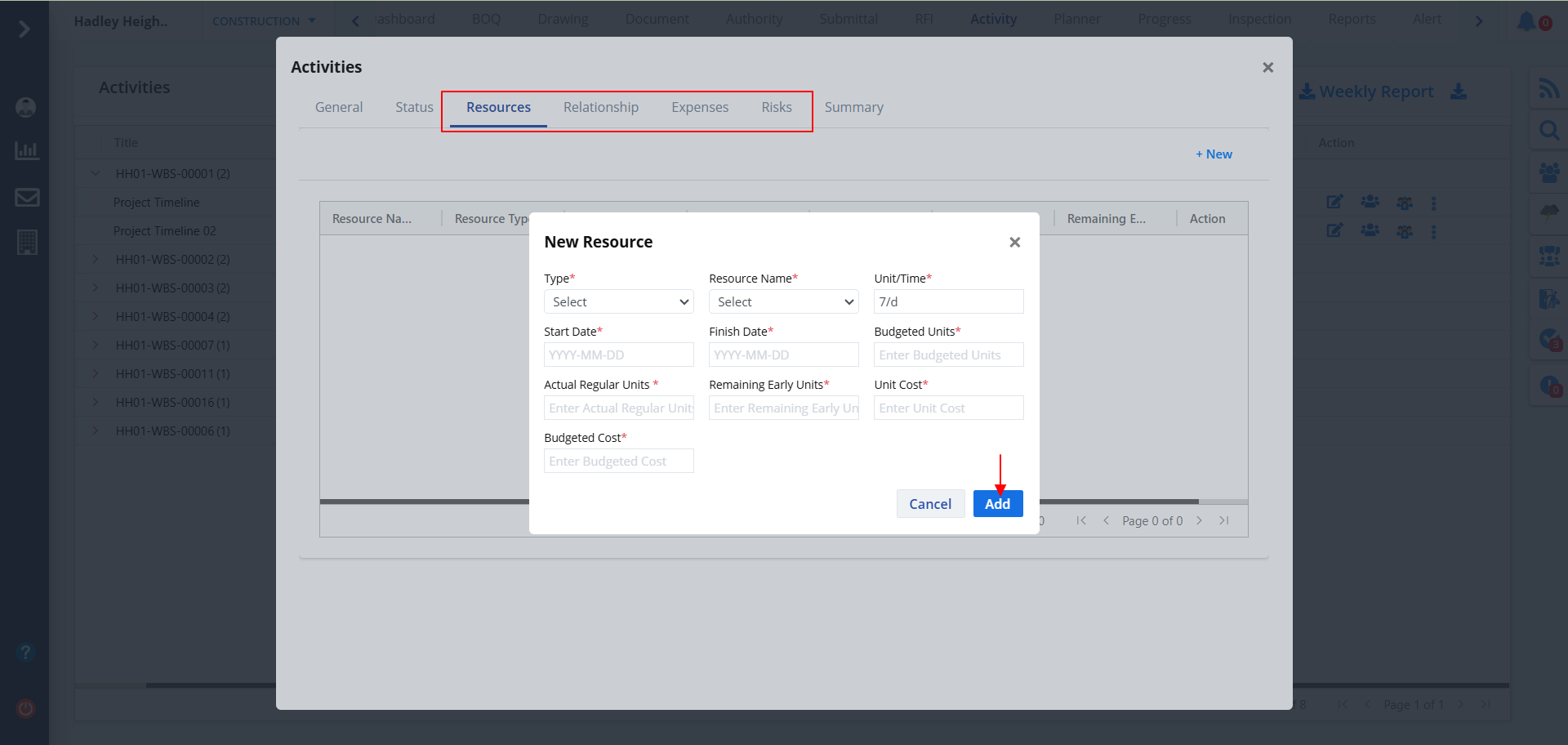Click the bar chart sidebar icon

pyautogui.click(x=27, y=150)
